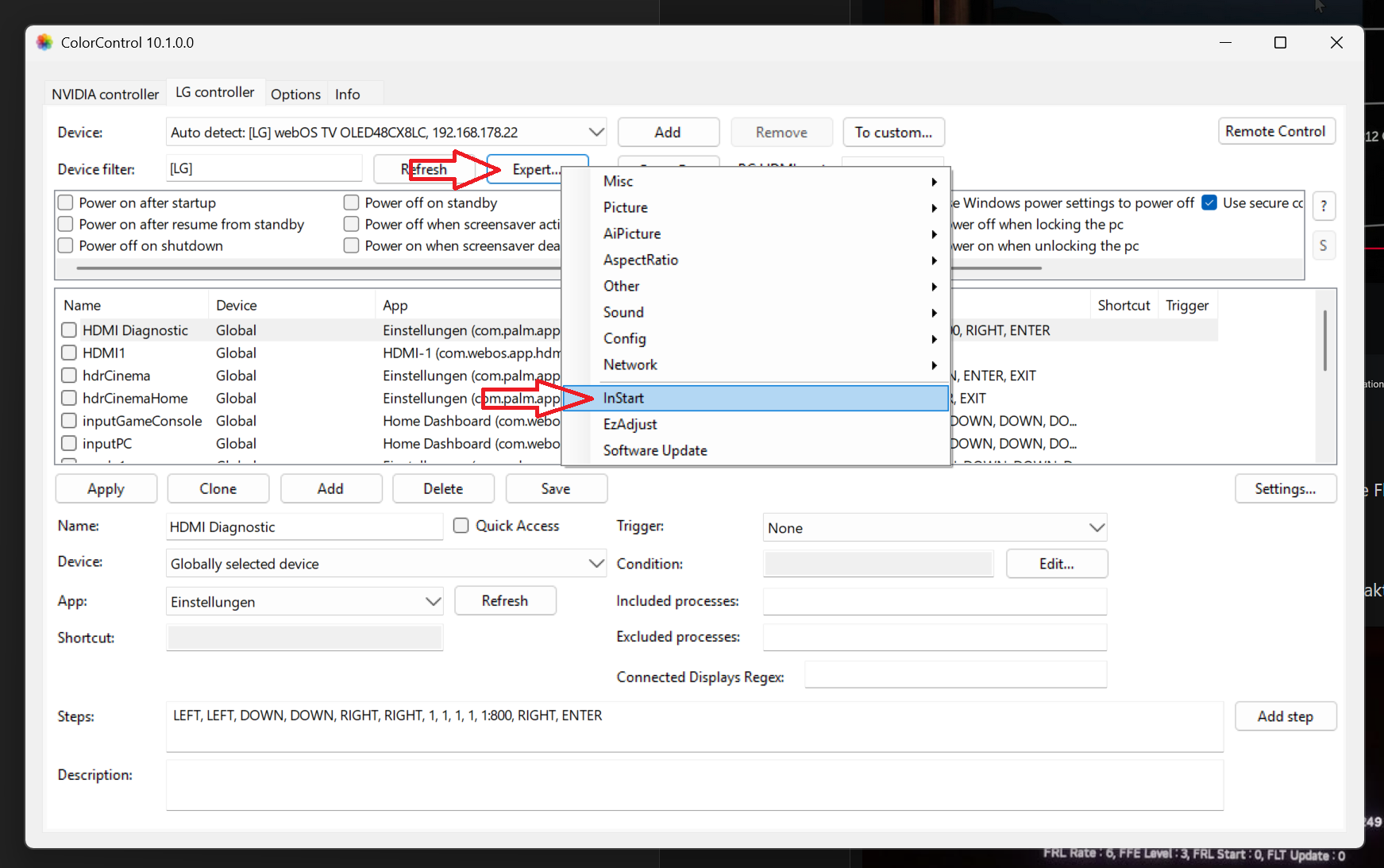This screenshot has width=1384, height=868.
Task: Click the Expert... button
Action: 537,169
